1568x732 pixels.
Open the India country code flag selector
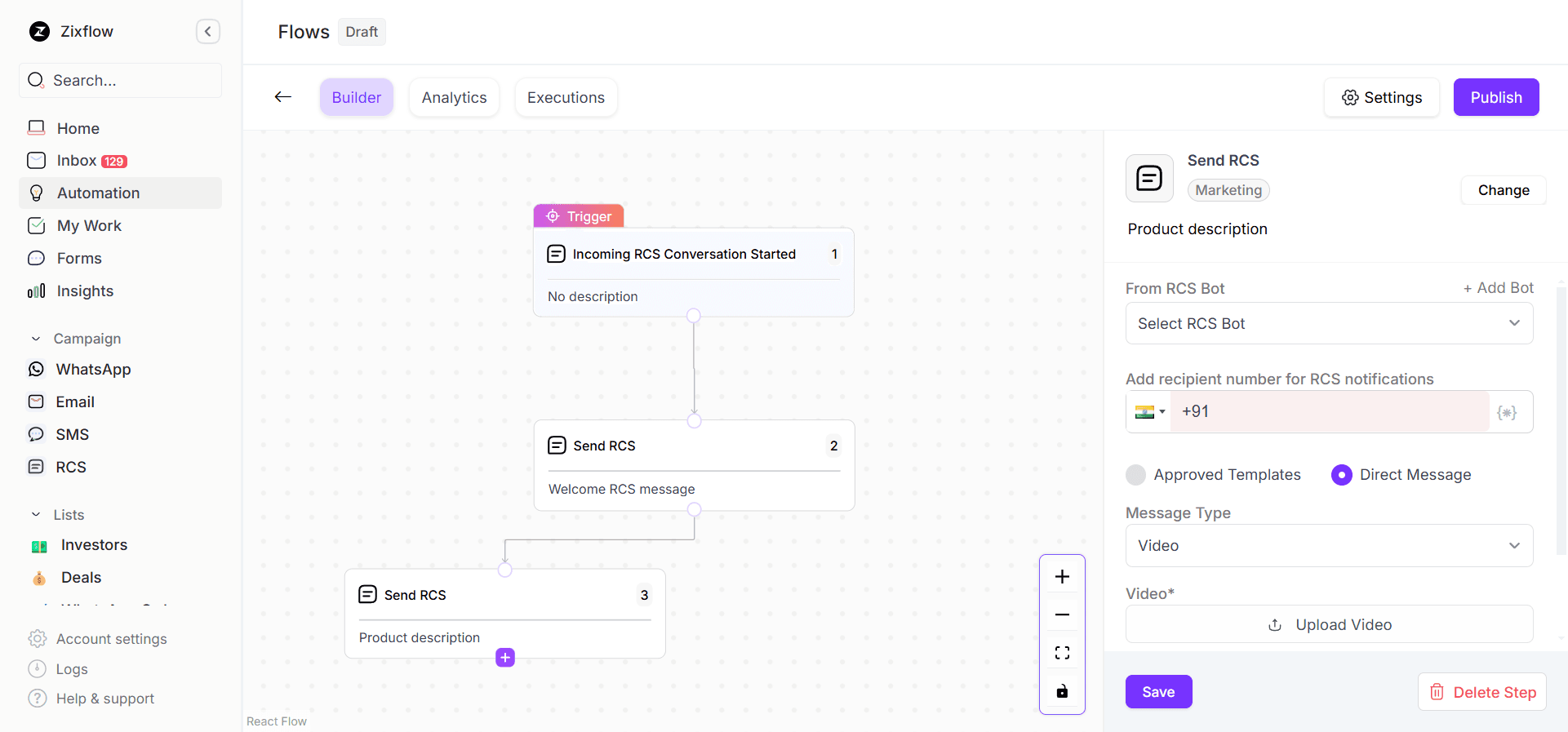coord(1149,412)
